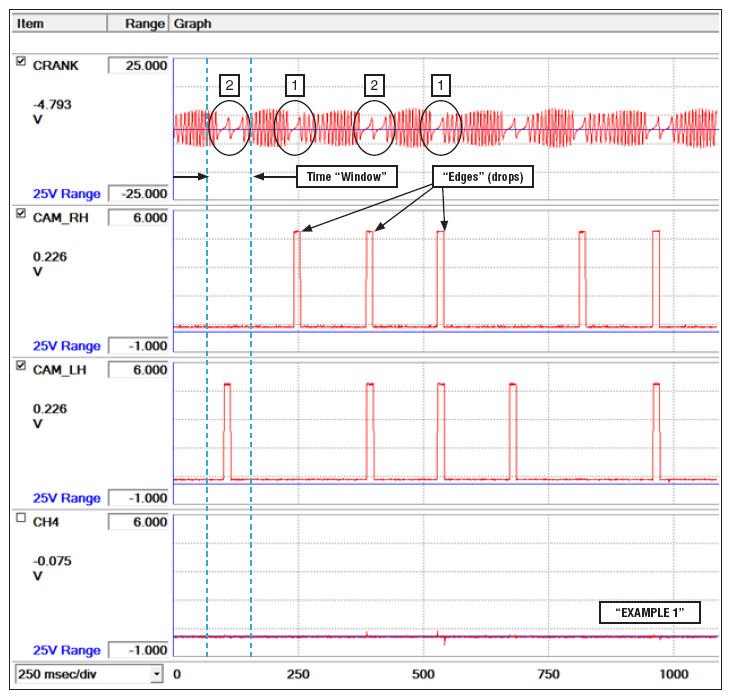Open the 250 msec/div time base dropdown
731x699 pixels.
[x=155, y=675]
